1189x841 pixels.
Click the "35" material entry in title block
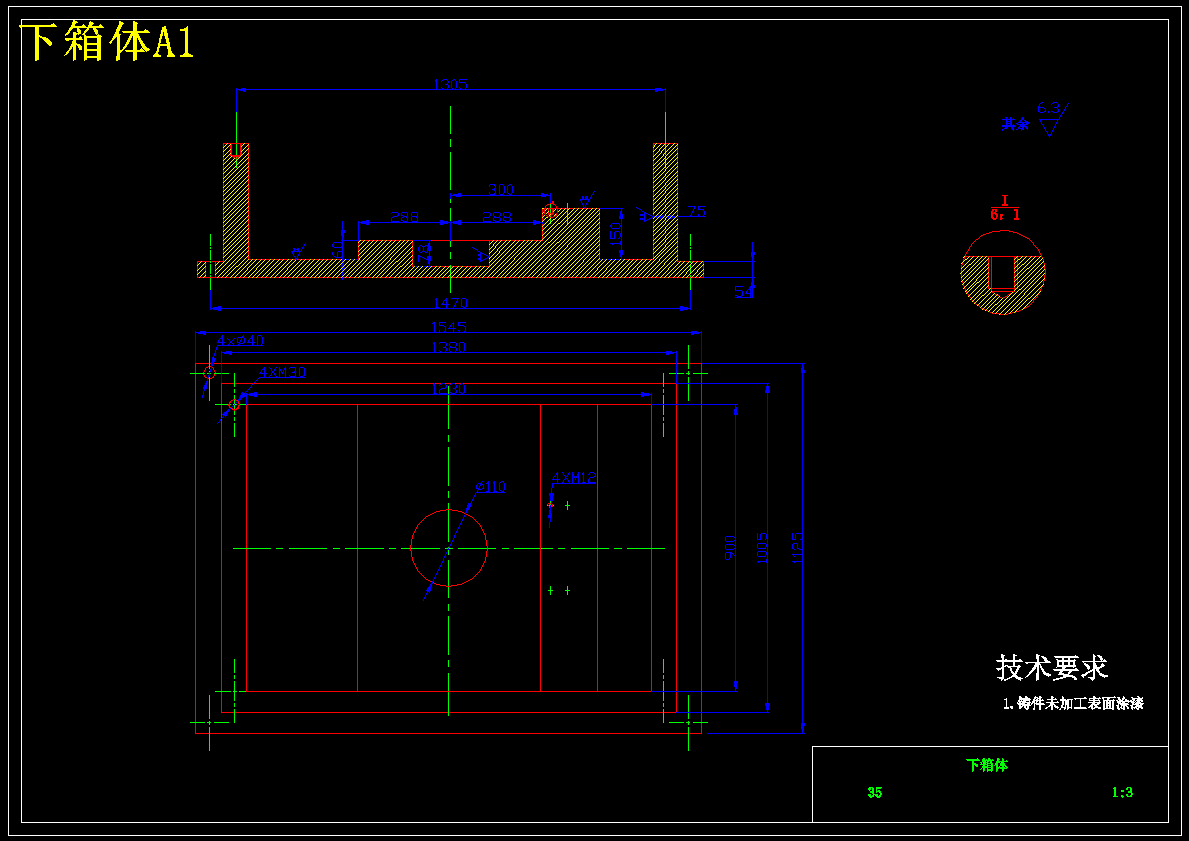tap(875, 792)
